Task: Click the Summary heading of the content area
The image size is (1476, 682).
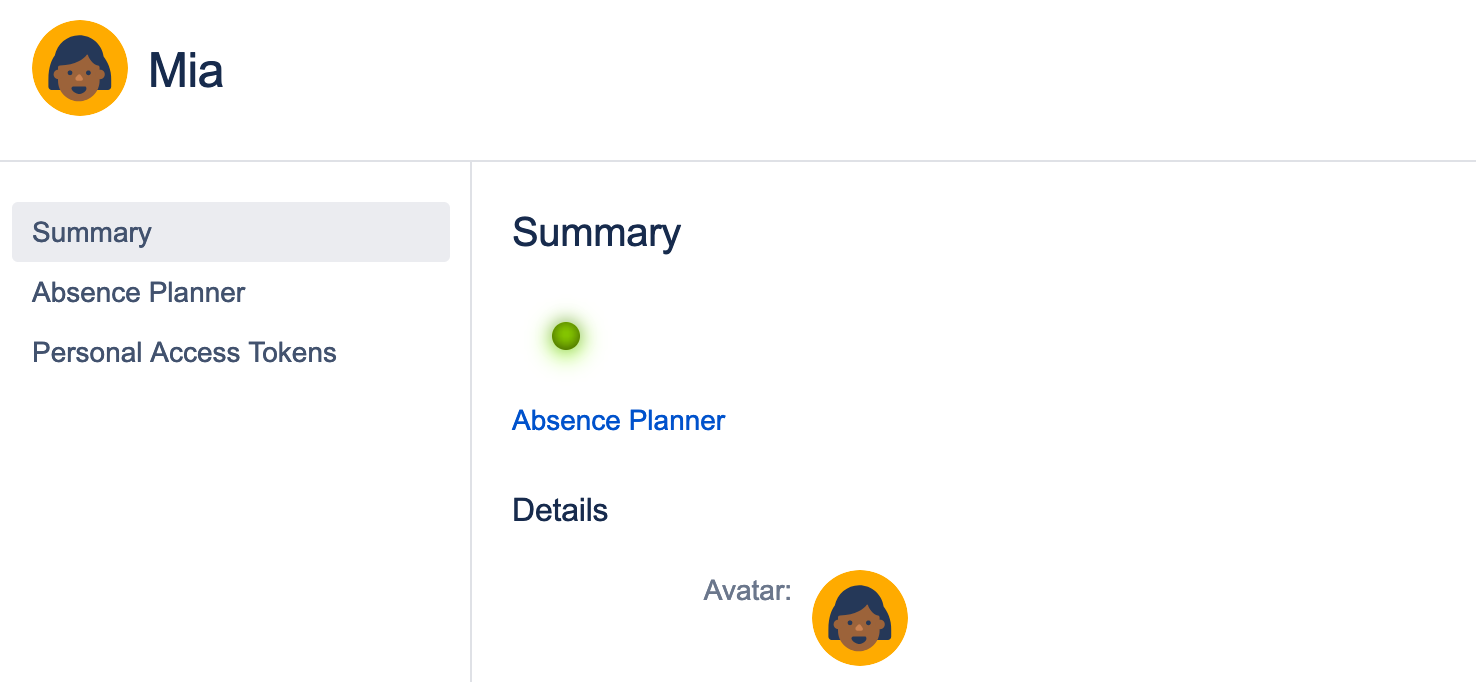Action: (596, 232)
